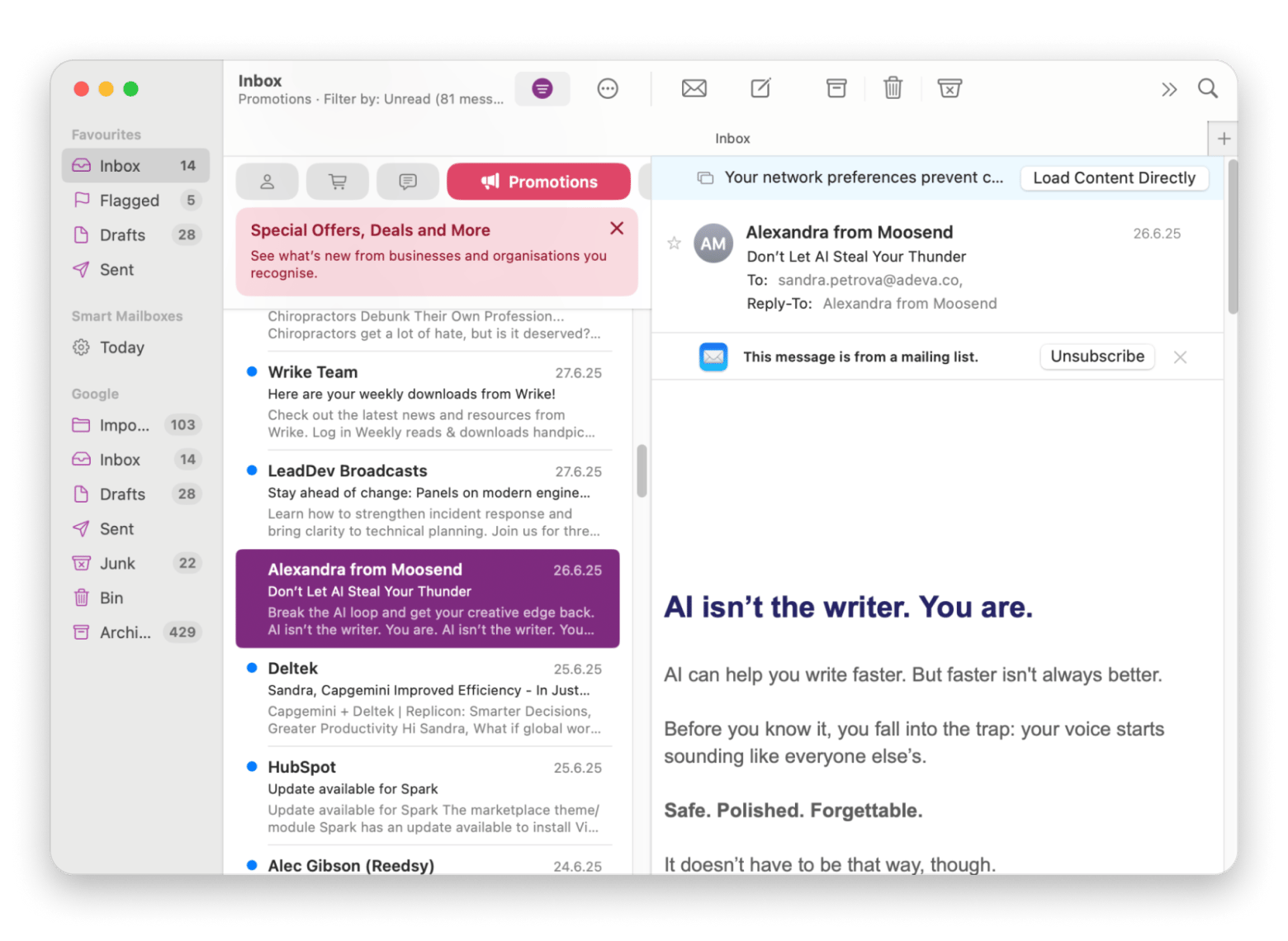The height and width of the screenshot is (941, 1288).
Task: Toggle the purple unread filter button
Action: pyautogui.click(x=542, y=88)
